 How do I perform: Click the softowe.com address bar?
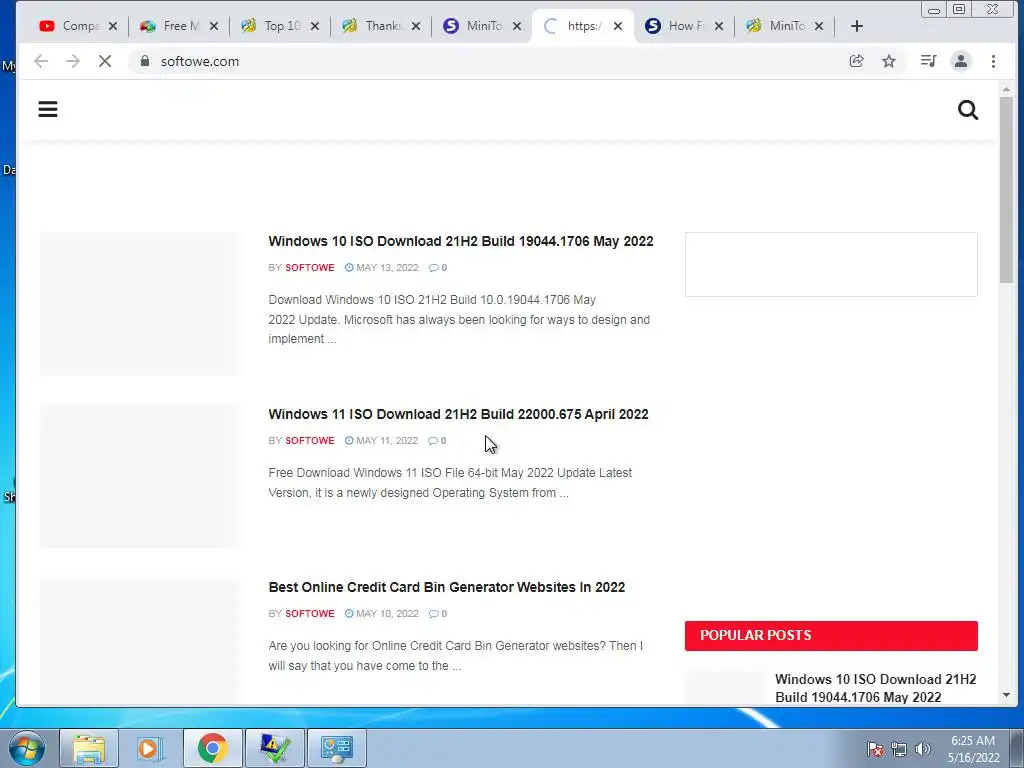pos(483,61)
